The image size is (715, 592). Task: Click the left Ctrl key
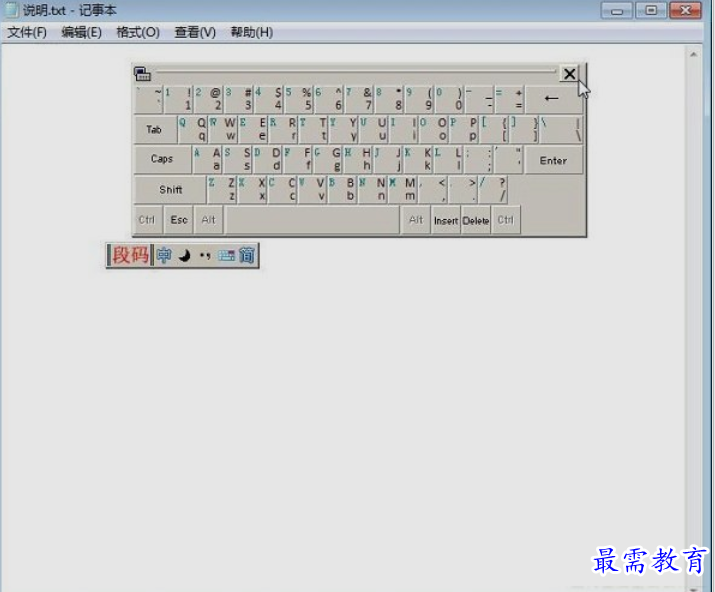coord(148,220)
